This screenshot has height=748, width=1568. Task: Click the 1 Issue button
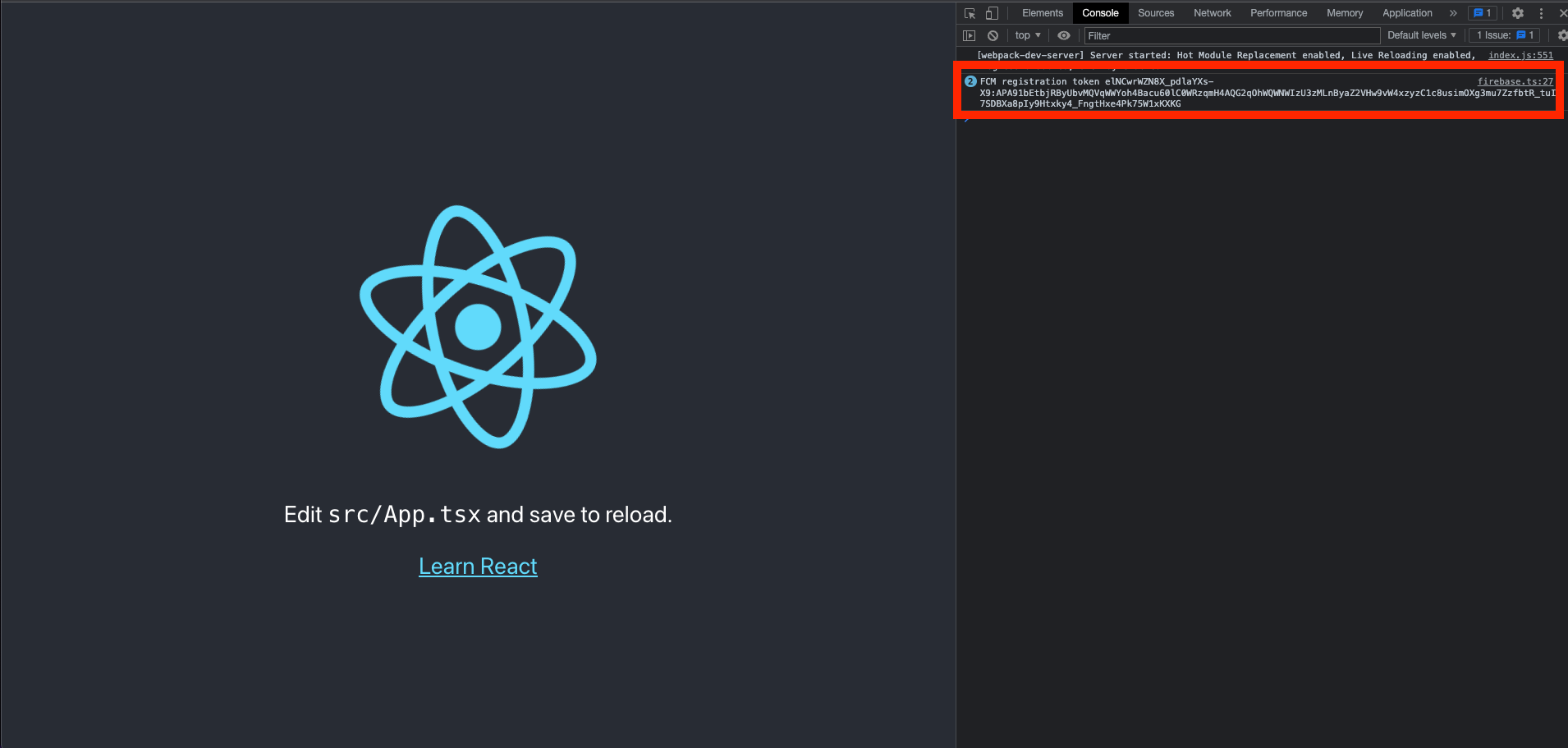point(1503,35)
